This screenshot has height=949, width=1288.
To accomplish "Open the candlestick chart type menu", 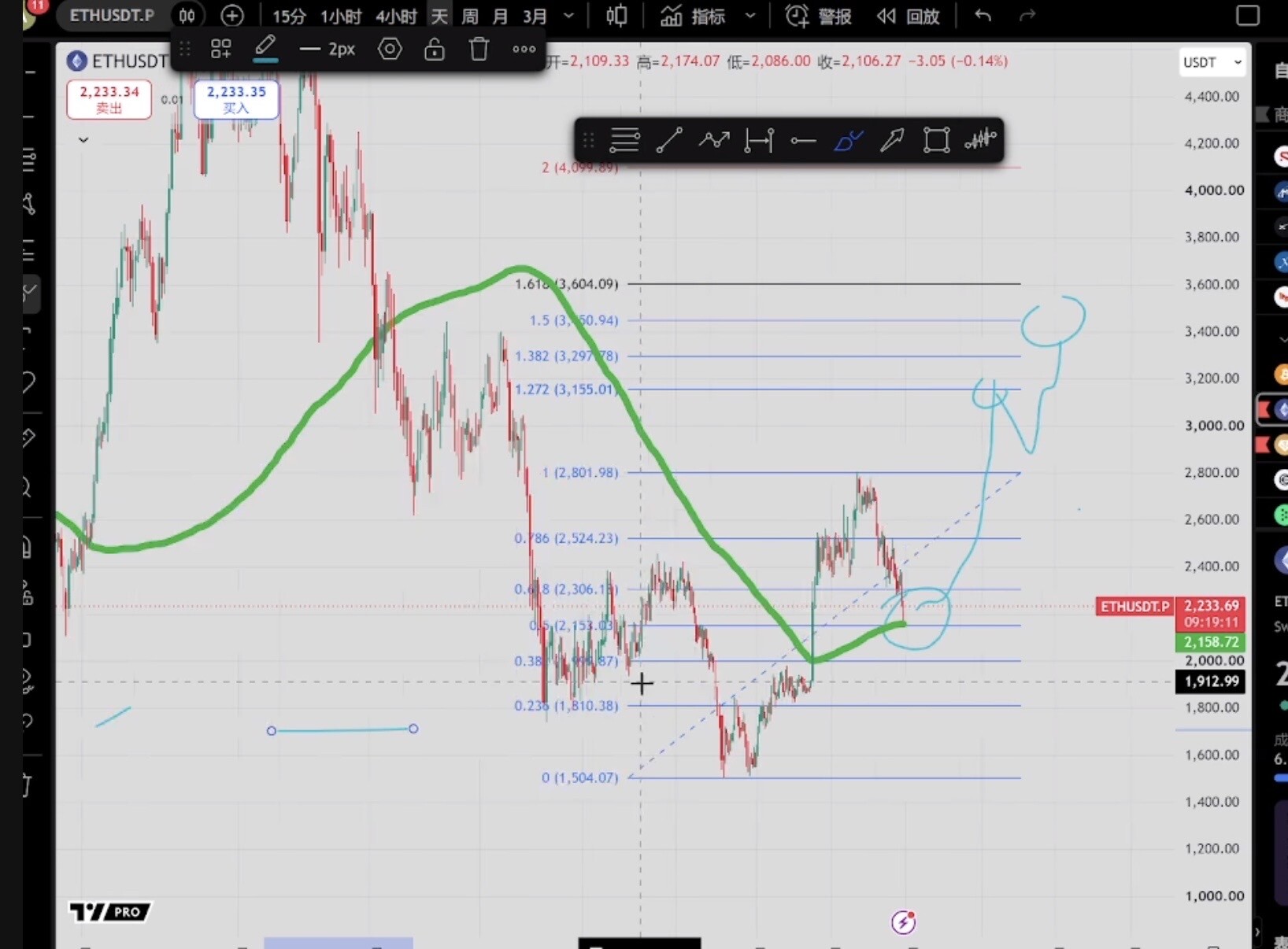I will tap(617, 16).
